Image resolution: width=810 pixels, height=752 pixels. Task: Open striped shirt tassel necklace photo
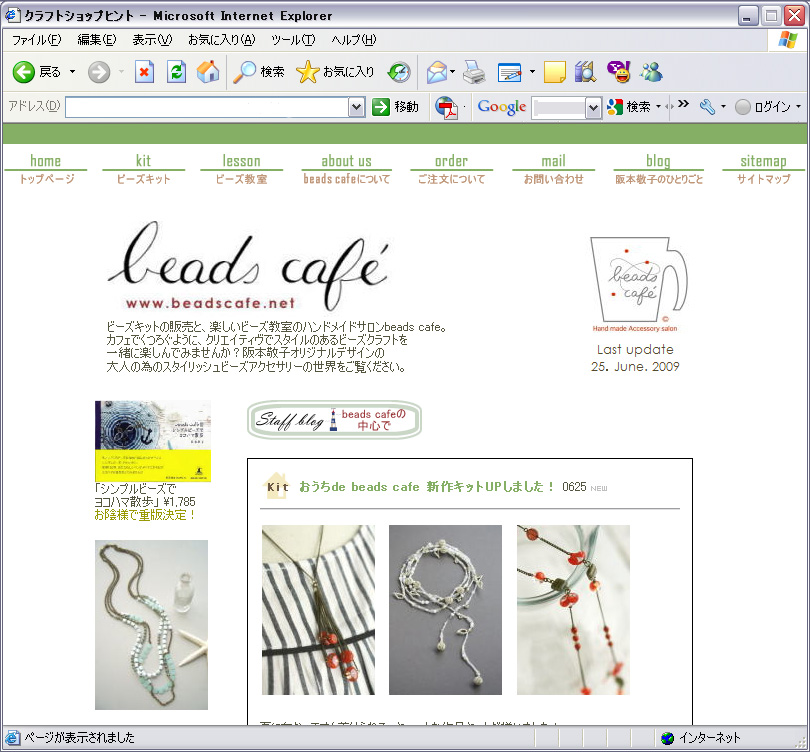(318, 609)
